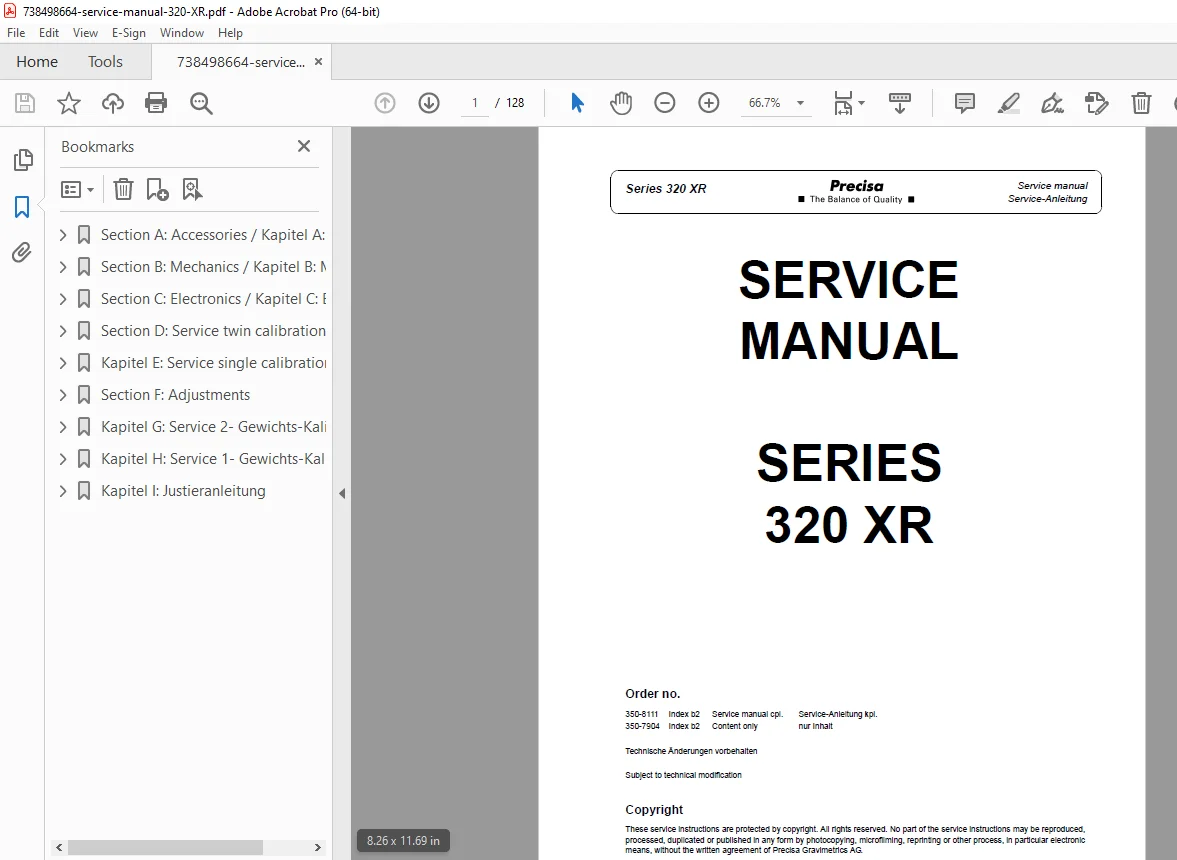Click bookmarks scrollbar right arrow

pyautogui.click(x=318, y=847)
